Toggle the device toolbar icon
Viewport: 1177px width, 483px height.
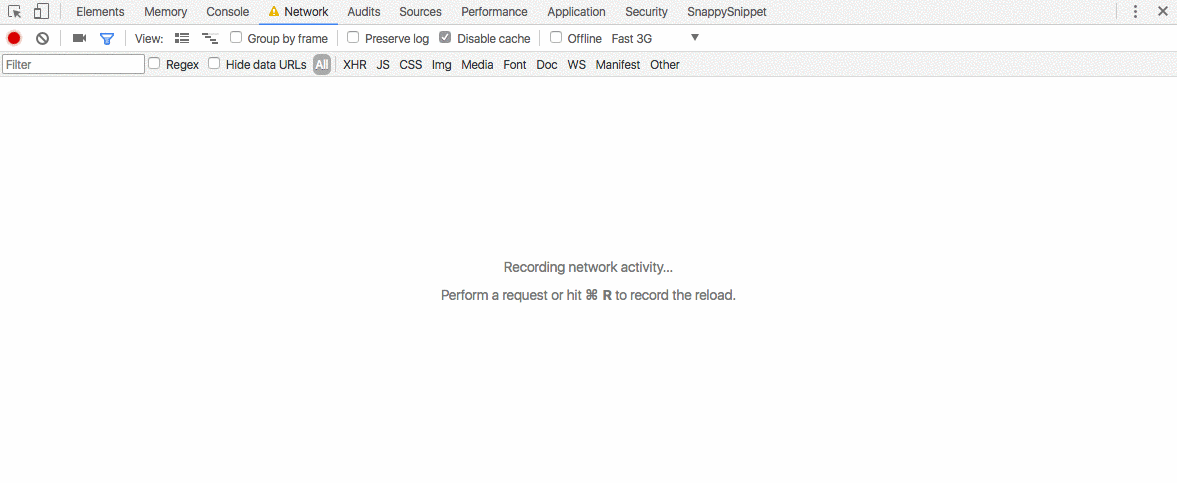(x=41, y=11)
